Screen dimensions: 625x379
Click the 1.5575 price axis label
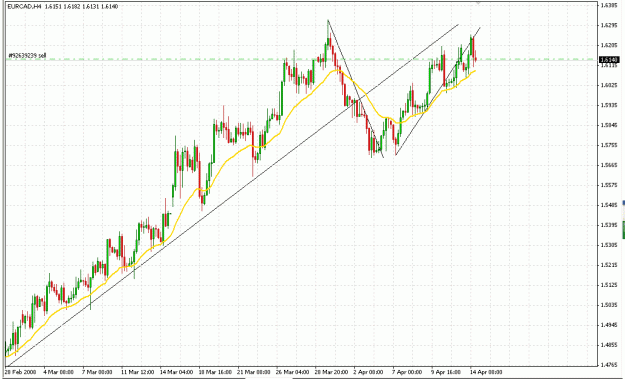point(609,185)
